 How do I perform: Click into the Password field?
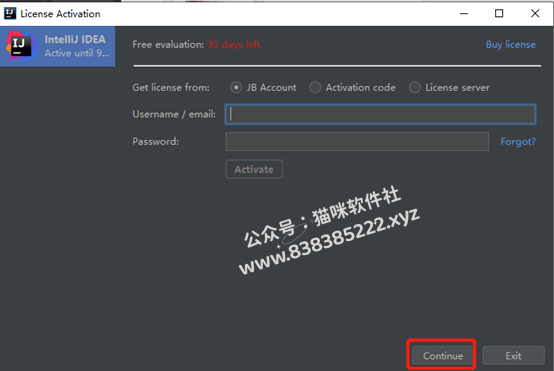(357, 142)
